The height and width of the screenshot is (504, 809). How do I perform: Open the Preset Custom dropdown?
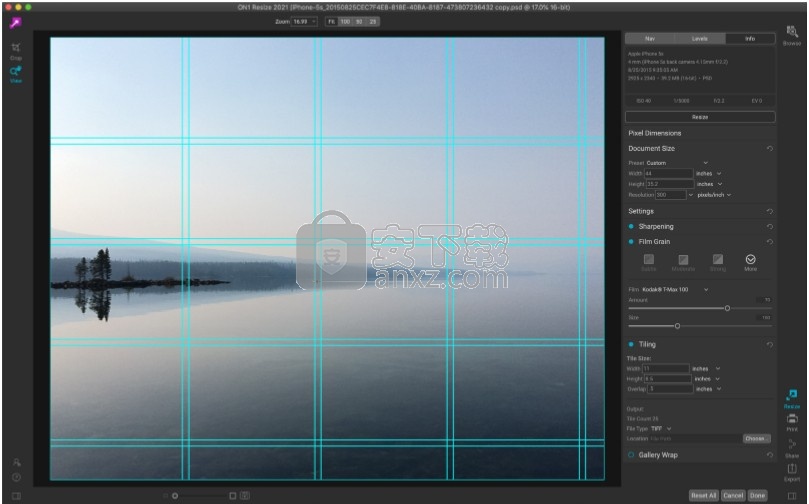coord(677,163)
